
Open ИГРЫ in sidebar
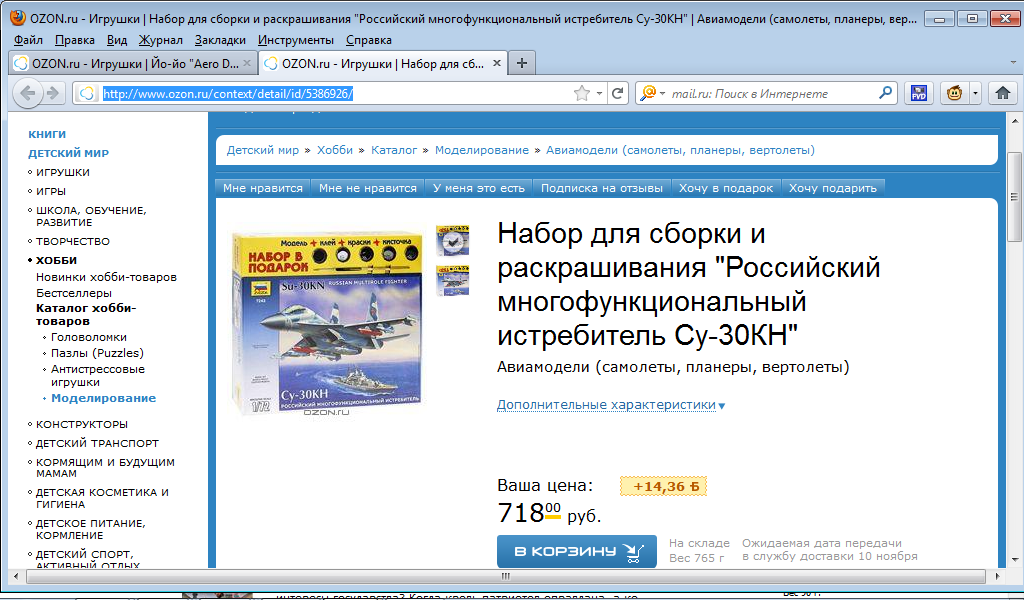click(51, 191)
